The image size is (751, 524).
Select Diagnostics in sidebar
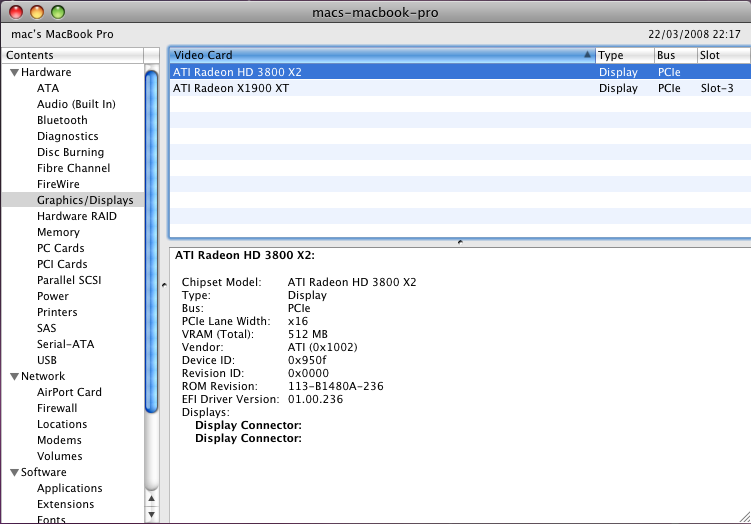[68, 137]
